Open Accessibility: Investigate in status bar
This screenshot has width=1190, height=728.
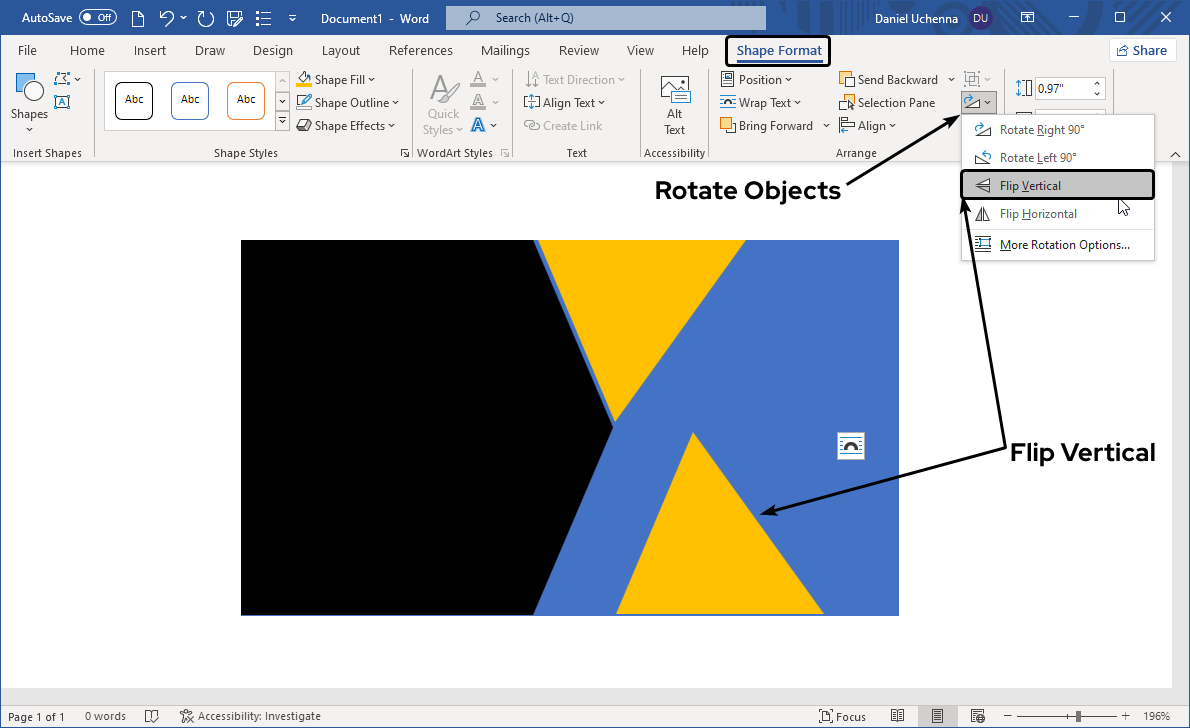point(250,716)
